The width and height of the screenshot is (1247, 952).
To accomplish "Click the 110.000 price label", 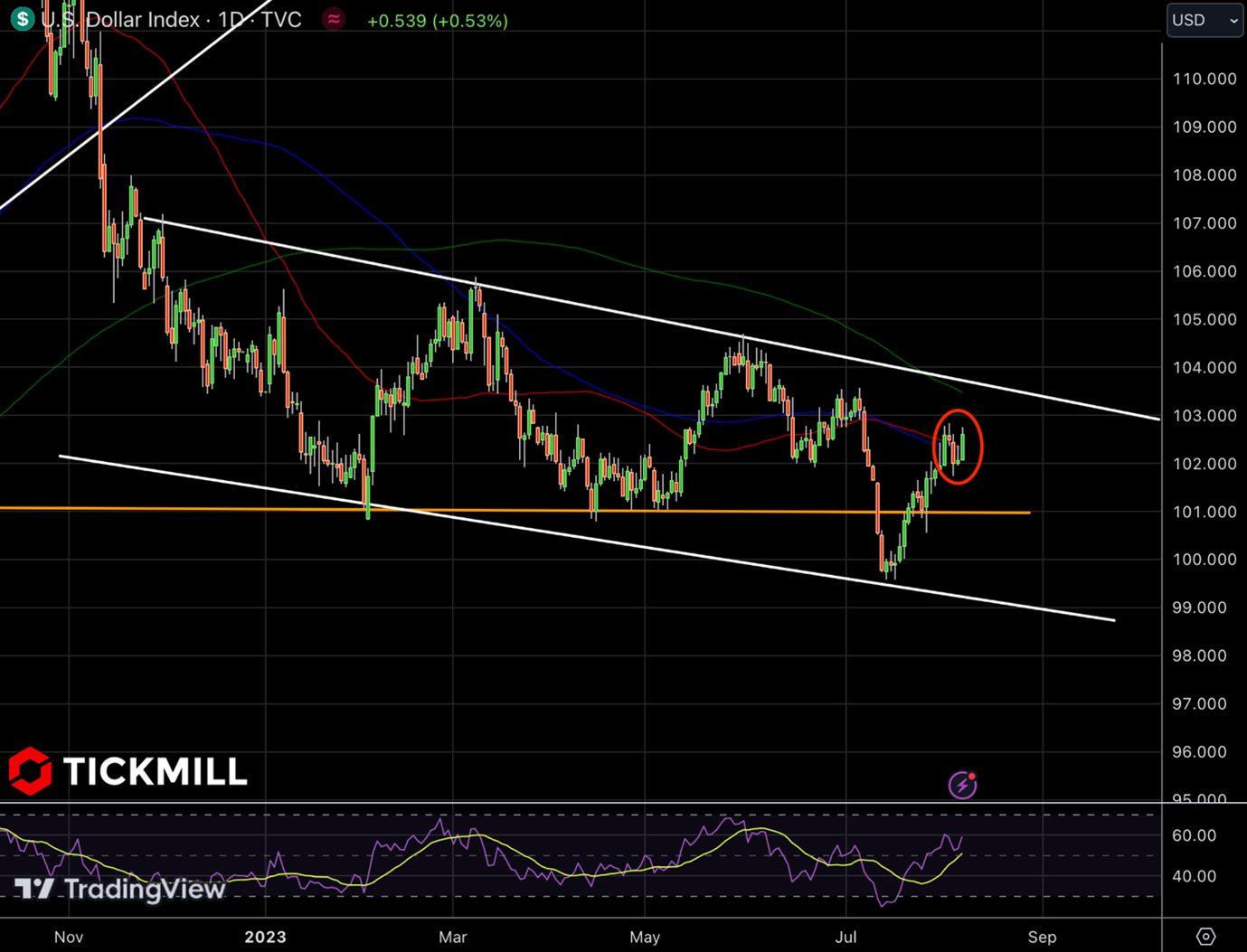I will tap(1204, 80).
